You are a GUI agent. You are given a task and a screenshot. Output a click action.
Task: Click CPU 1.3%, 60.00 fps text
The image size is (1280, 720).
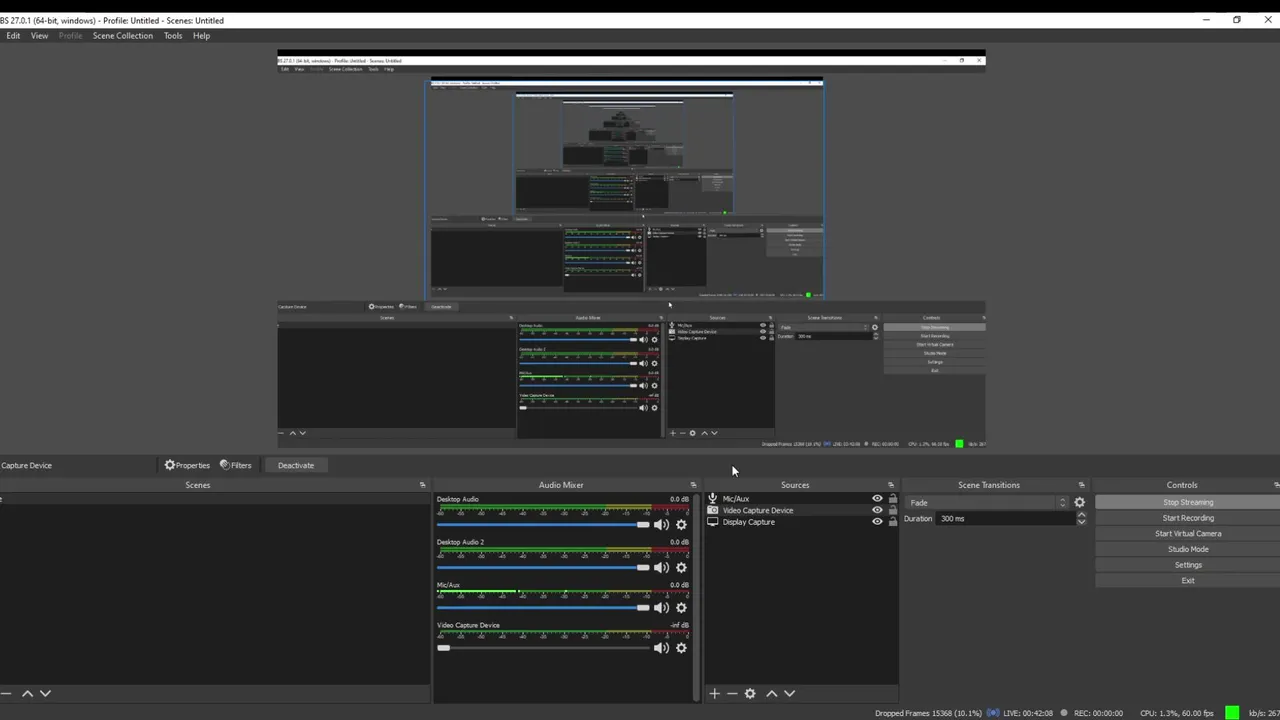tap(1177, 713)
